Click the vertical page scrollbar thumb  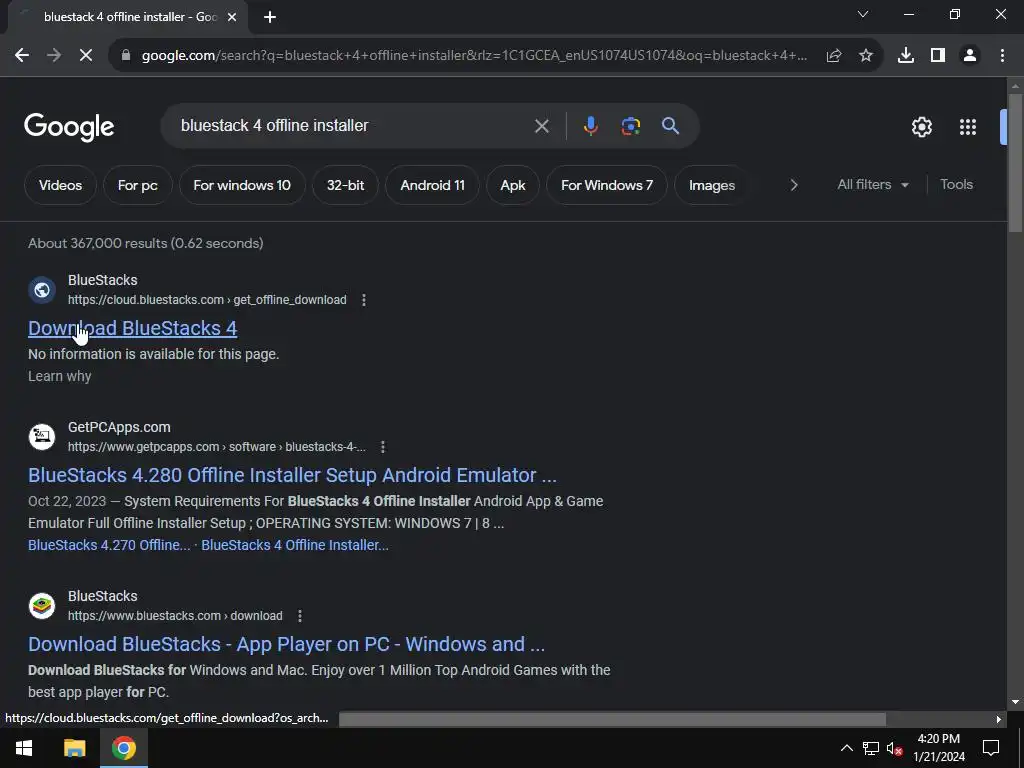(1015, 163)
